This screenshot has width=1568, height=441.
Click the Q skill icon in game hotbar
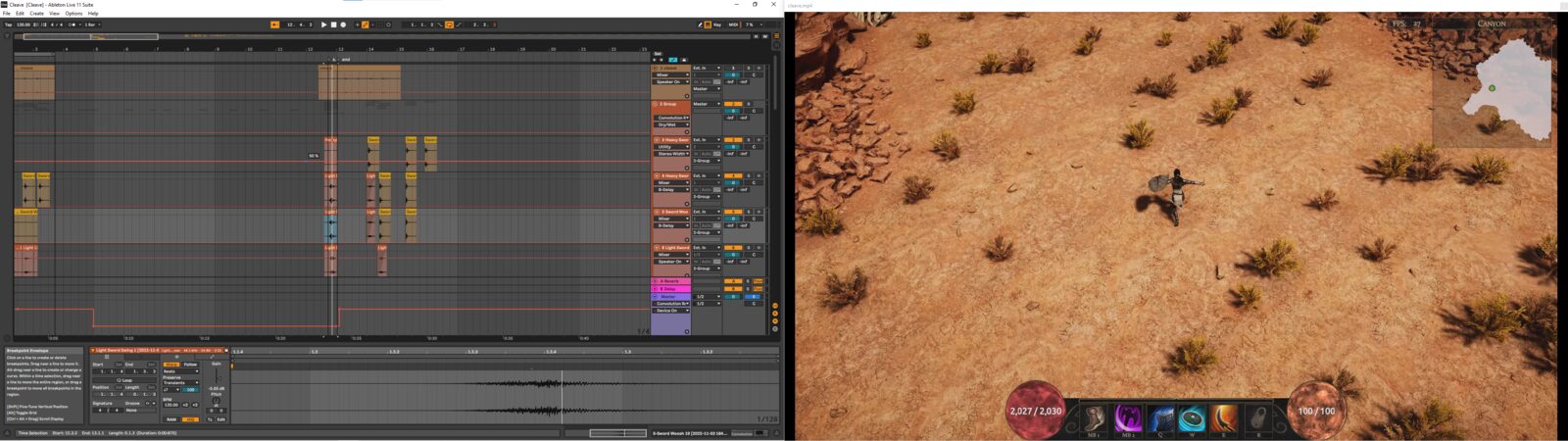1160,418
